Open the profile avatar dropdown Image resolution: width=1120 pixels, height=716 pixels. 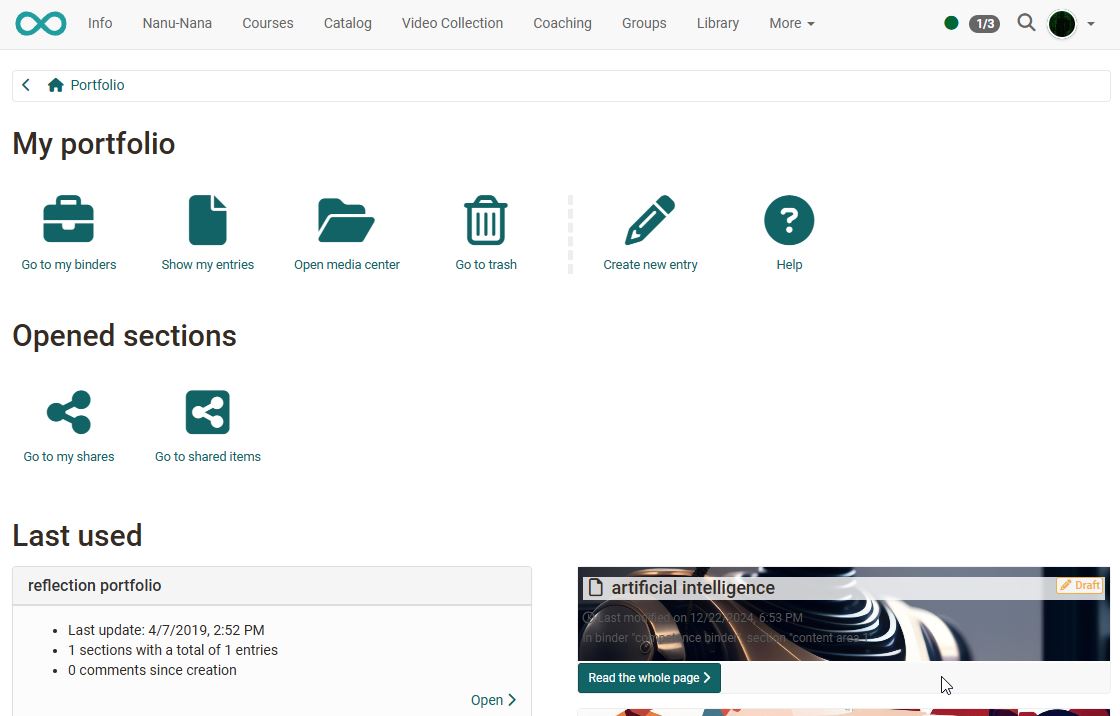tap(1062, 23)
